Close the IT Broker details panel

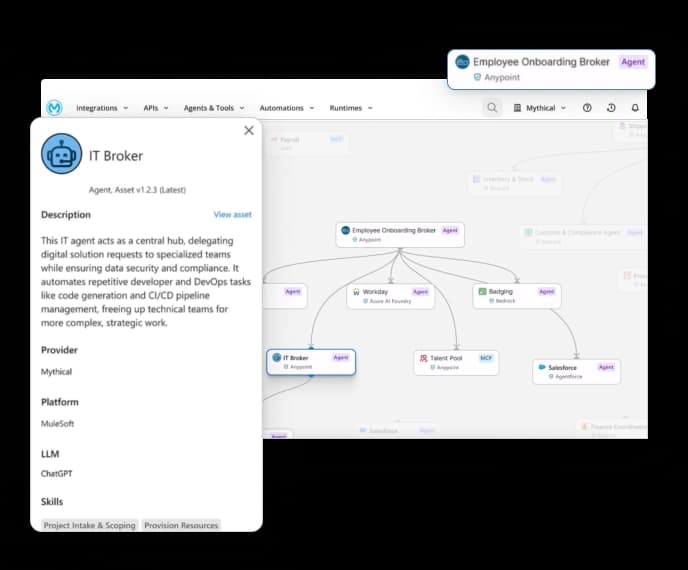249,130
